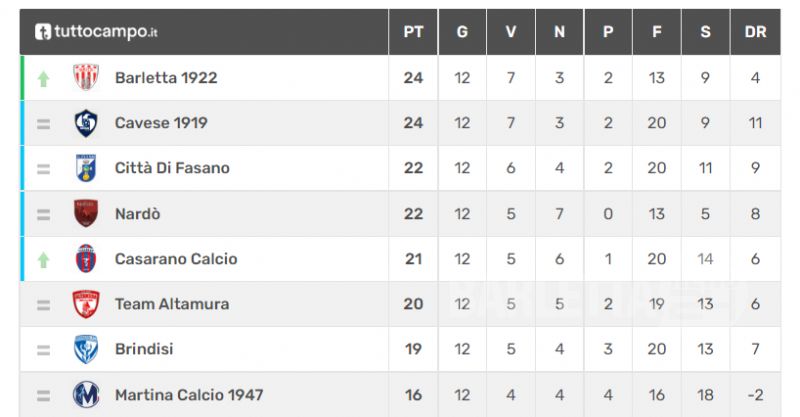Viewport: 800px width, 417px height.
Task: Click Barletta's green up-arrow indicator
Action: (x=43, y=79)
